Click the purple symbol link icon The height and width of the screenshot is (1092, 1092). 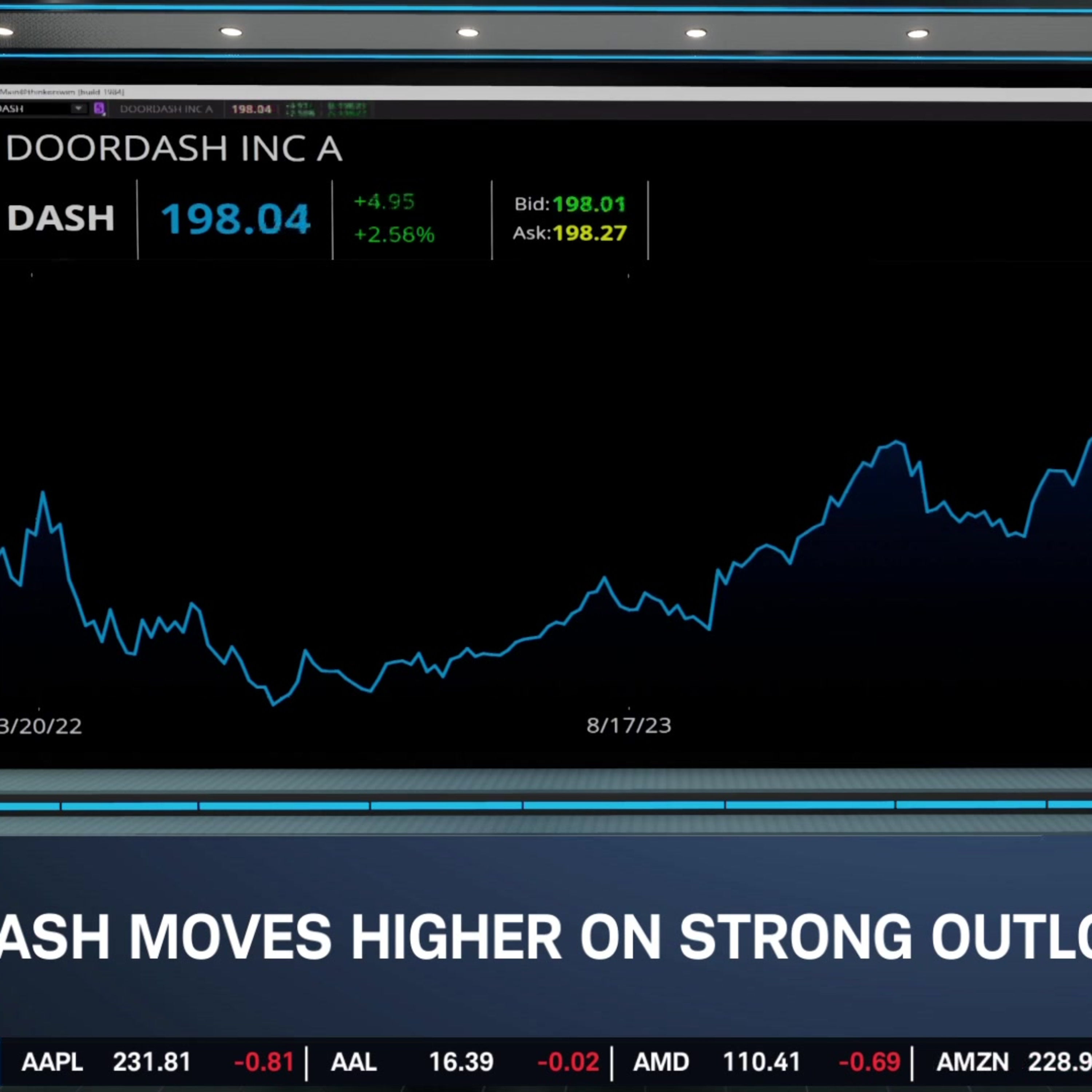99,108
